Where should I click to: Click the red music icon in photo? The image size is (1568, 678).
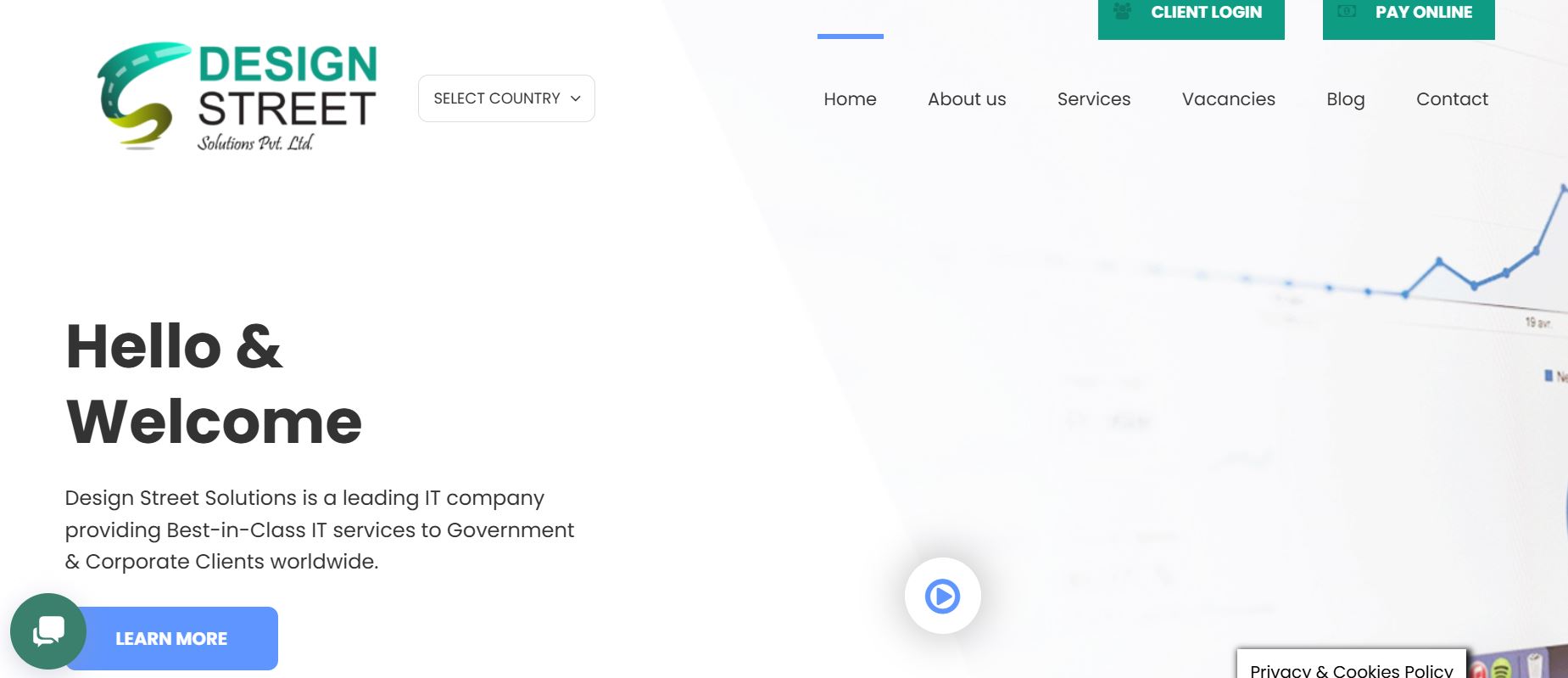pos(1478,670)
